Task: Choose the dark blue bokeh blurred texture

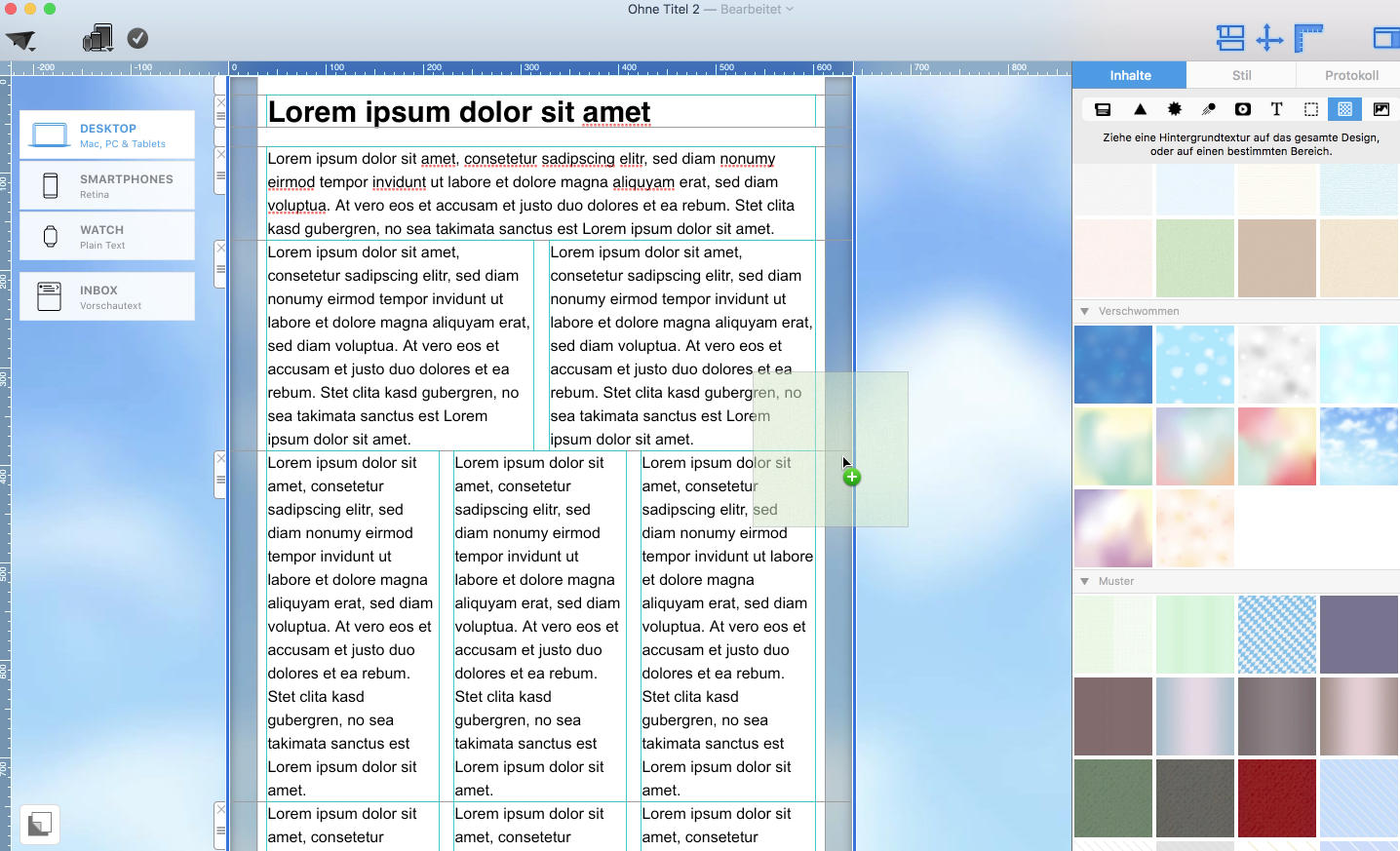Action: pyautogui.click(x=1113, y=365)
